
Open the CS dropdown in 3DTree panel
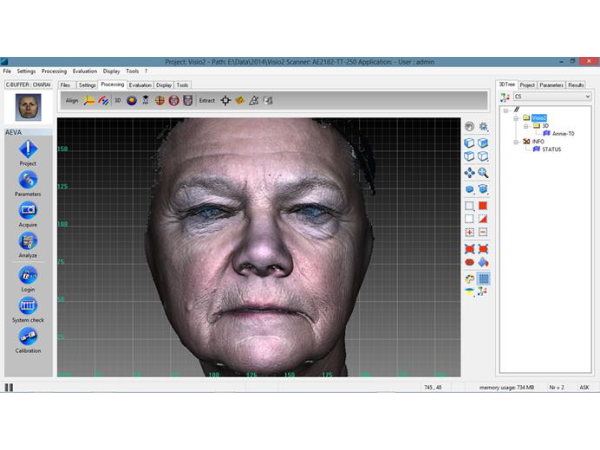pos(553,97)
